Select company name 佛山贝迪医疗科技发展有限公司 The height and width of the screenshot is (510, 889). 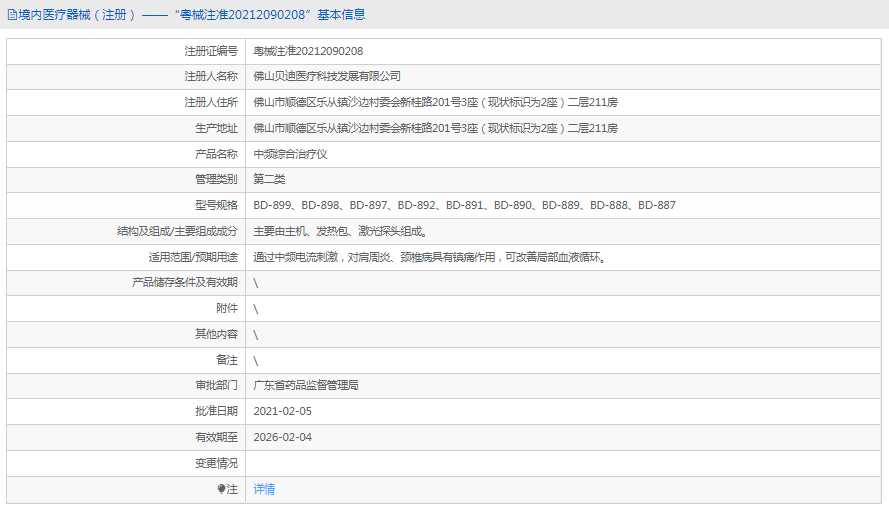pyautogui.click(x=327, y=76)
